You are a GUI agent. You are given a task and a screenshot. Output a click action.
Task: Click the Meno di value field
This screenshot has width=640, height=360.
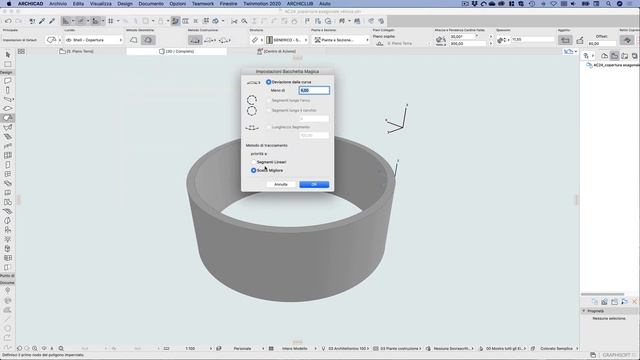(314, 90)
